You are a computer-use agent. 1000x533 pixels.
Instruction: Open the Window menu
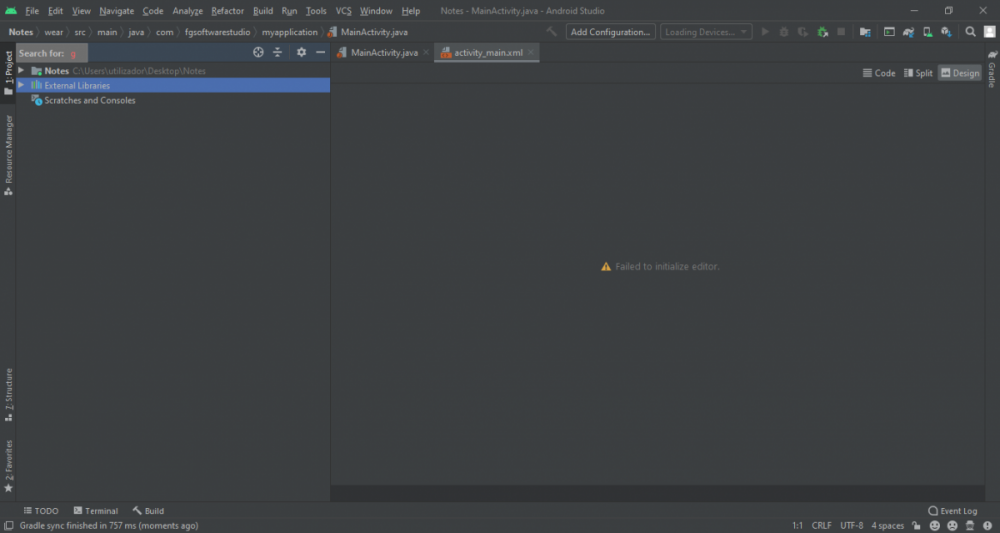coord(376,11)
